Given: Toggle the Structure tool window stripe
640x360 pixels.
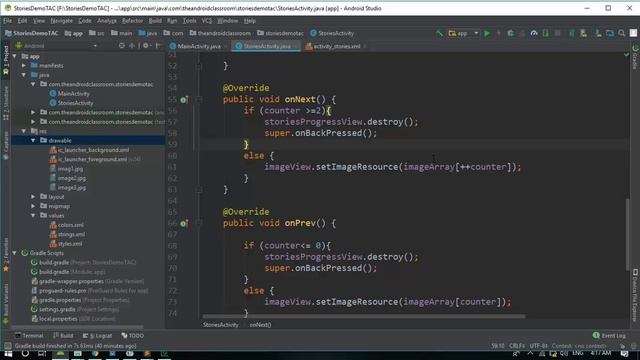Looking at the screenshot, I should coord(6,103).
